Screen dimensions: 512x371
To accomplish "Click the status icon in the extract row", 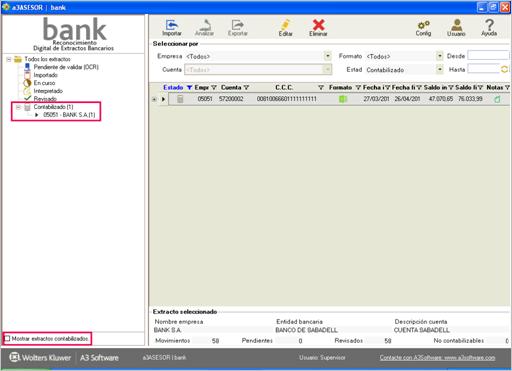I will click(x=180, y=99).
